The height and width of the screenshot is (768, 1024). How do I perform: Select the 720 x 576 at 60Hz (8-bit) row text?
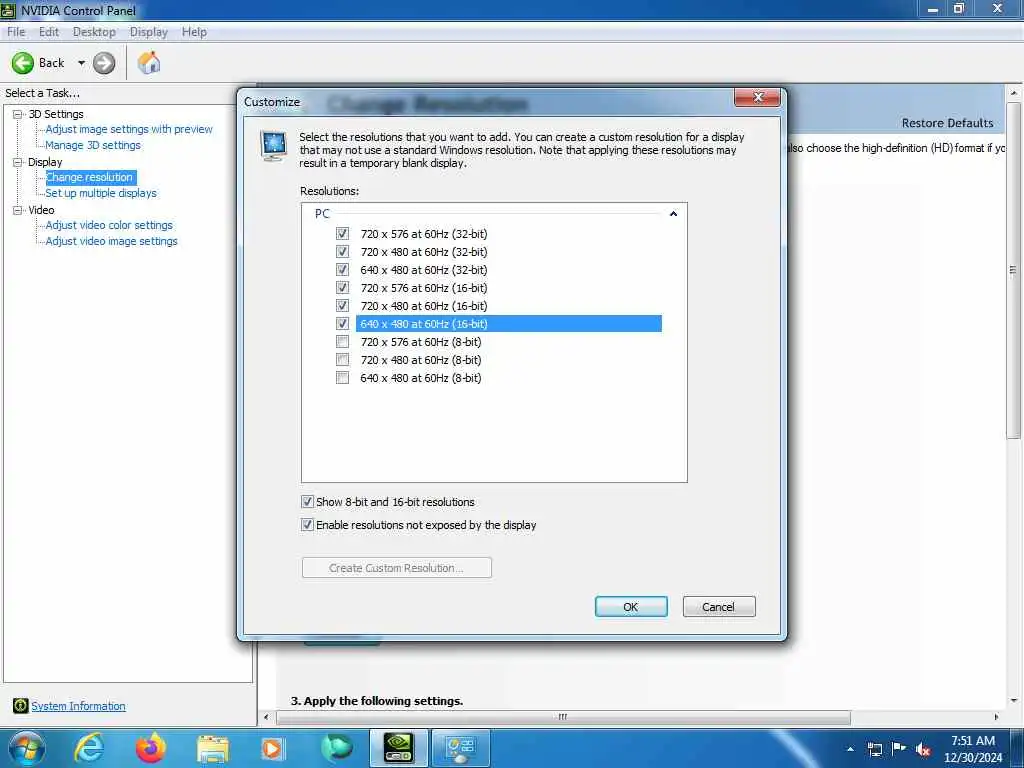click(x=421, y=342)
